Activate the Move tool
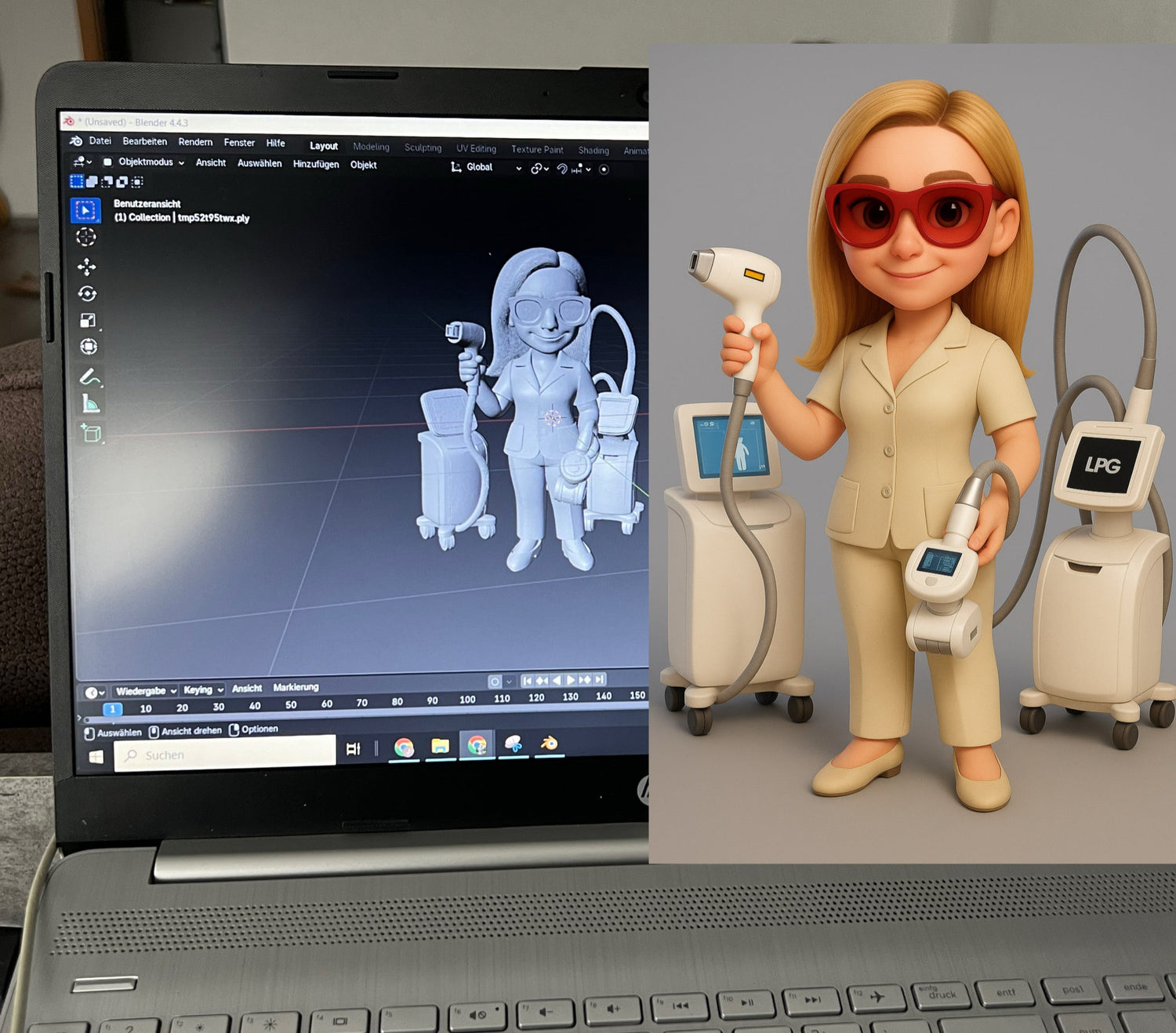The height and width of the screenshot is (1033, 1176). (87, 267)
